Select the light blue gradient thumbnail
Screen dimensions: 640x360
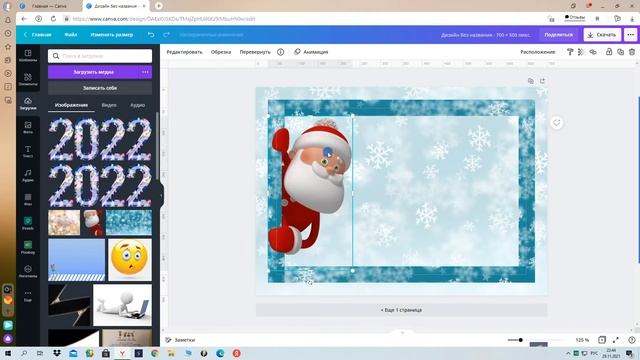(77, 260)
